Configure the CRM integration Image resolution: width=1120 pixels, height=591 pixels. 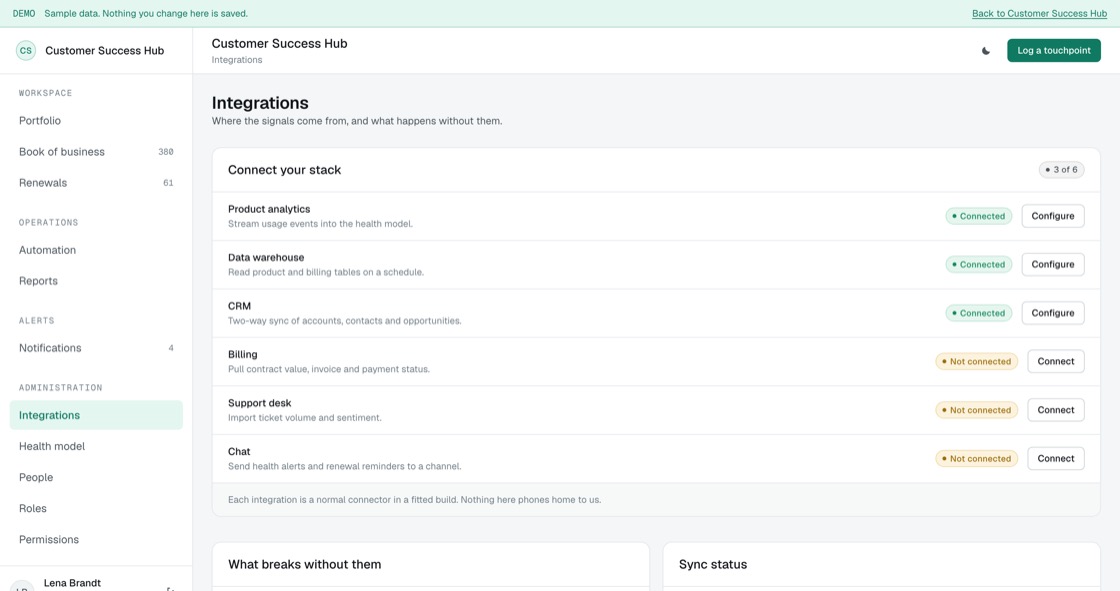1053,313
